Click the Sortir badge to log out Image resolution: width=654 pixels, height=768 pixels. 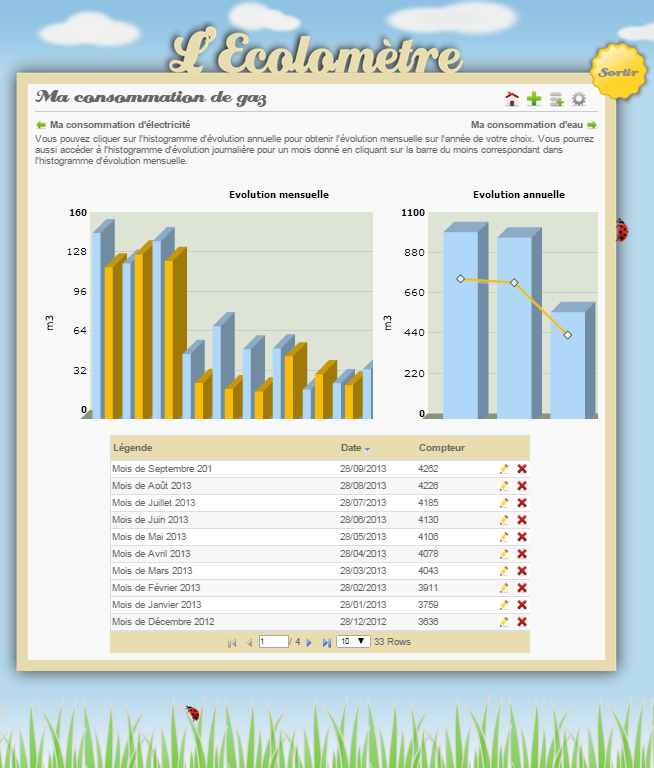(619, 72)
